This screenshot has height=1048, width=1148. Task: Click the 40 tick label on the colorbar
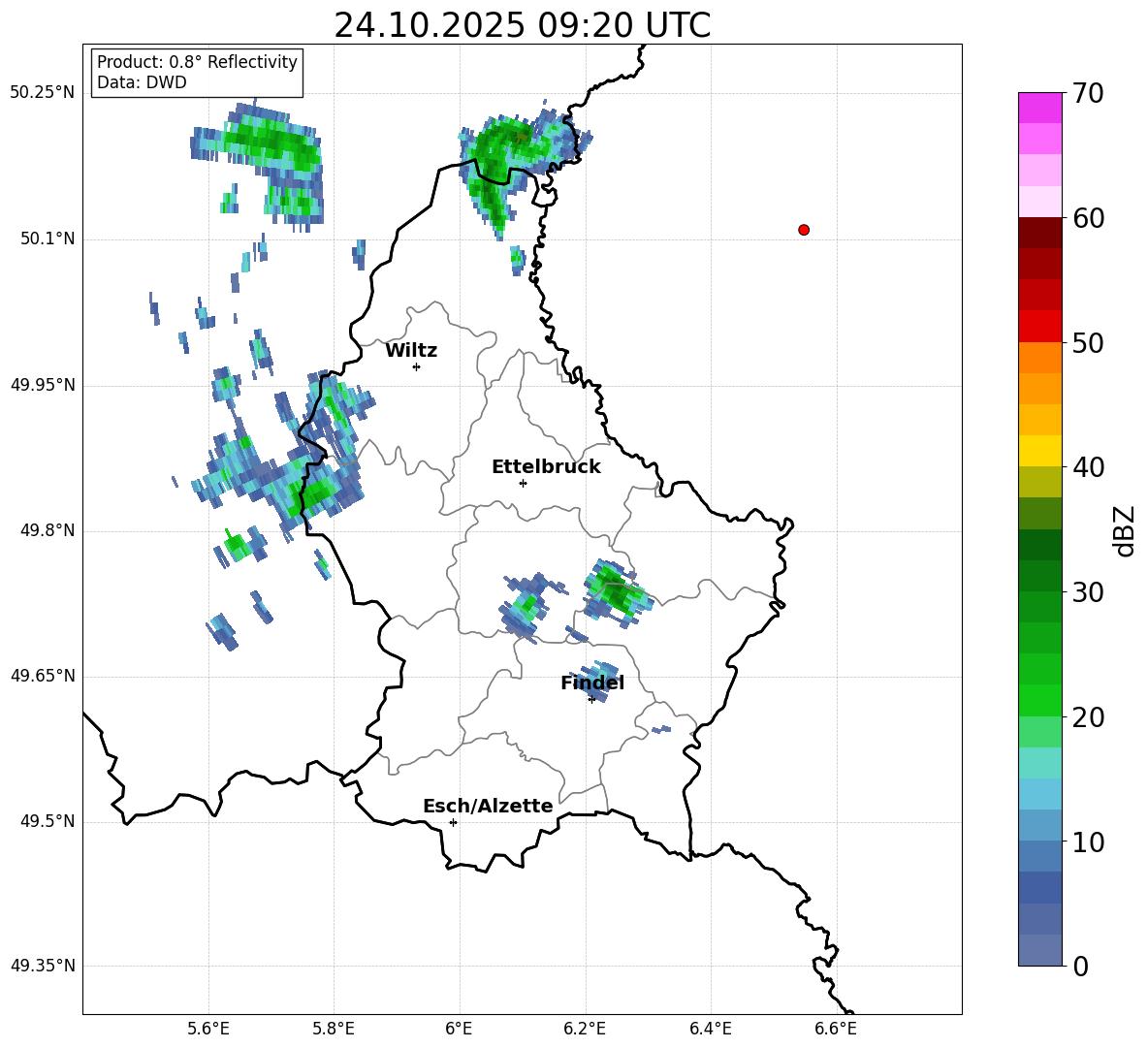tap(1088, 467)
